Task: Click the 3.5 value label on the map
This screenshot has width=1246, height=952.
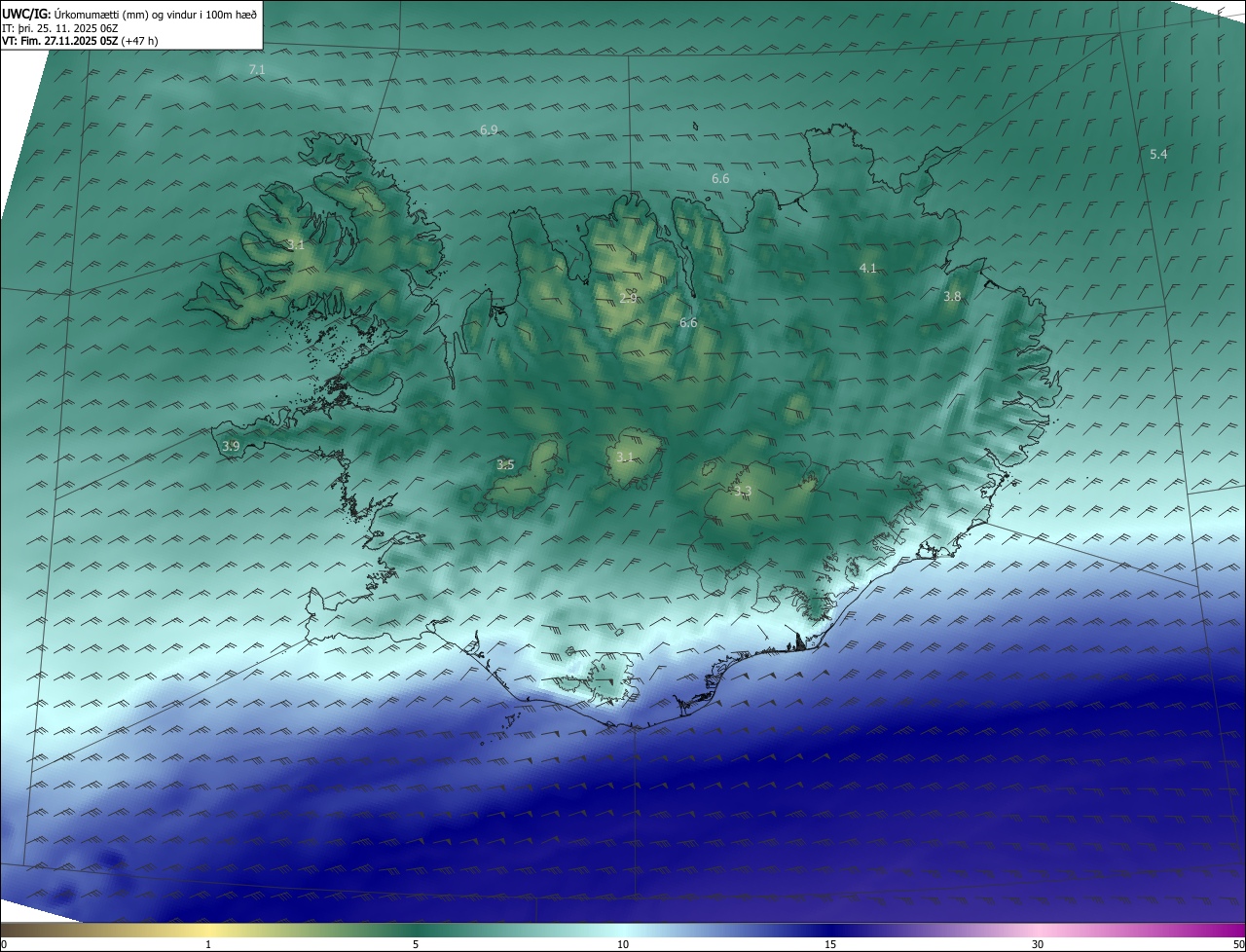Action: [505, 465]
